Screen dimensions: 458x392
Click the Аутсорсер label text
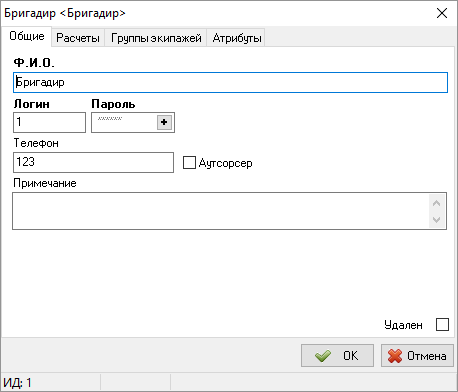[x=226, y=163]
